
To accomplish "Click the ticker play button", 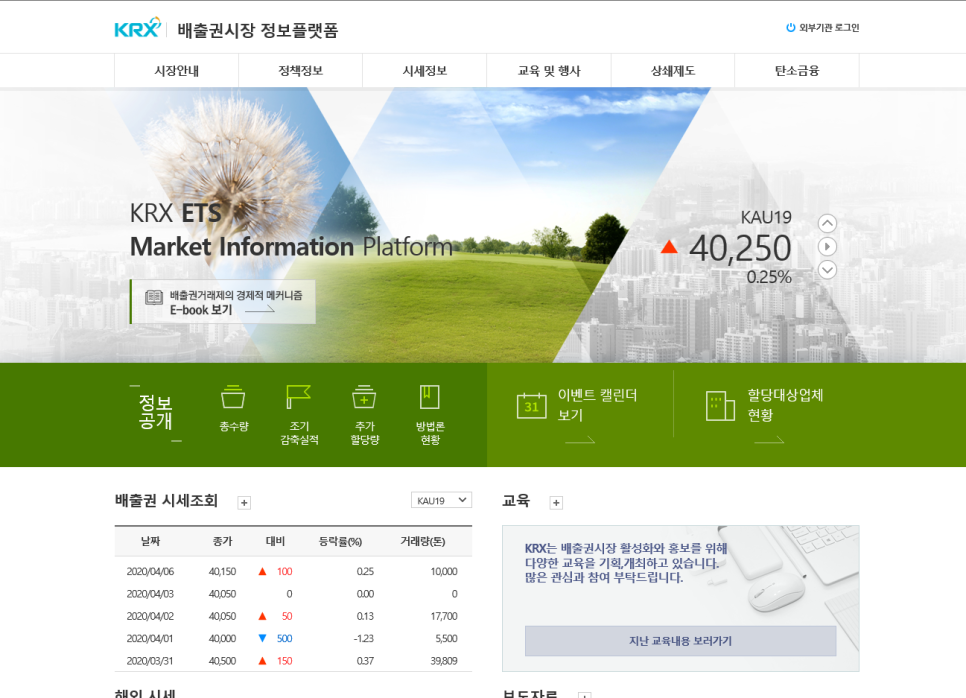I will click(x=827, y=246).
